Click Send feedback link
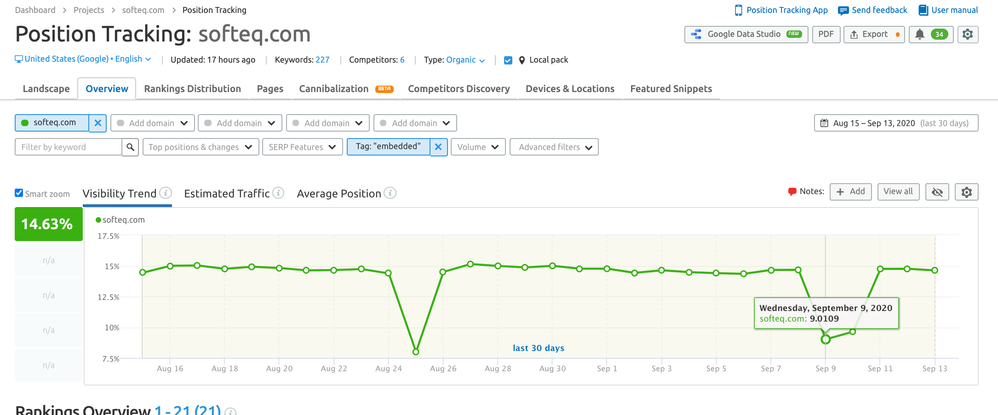Image resolution: width=998 pixels, height=415 pixels. point(873,10)
